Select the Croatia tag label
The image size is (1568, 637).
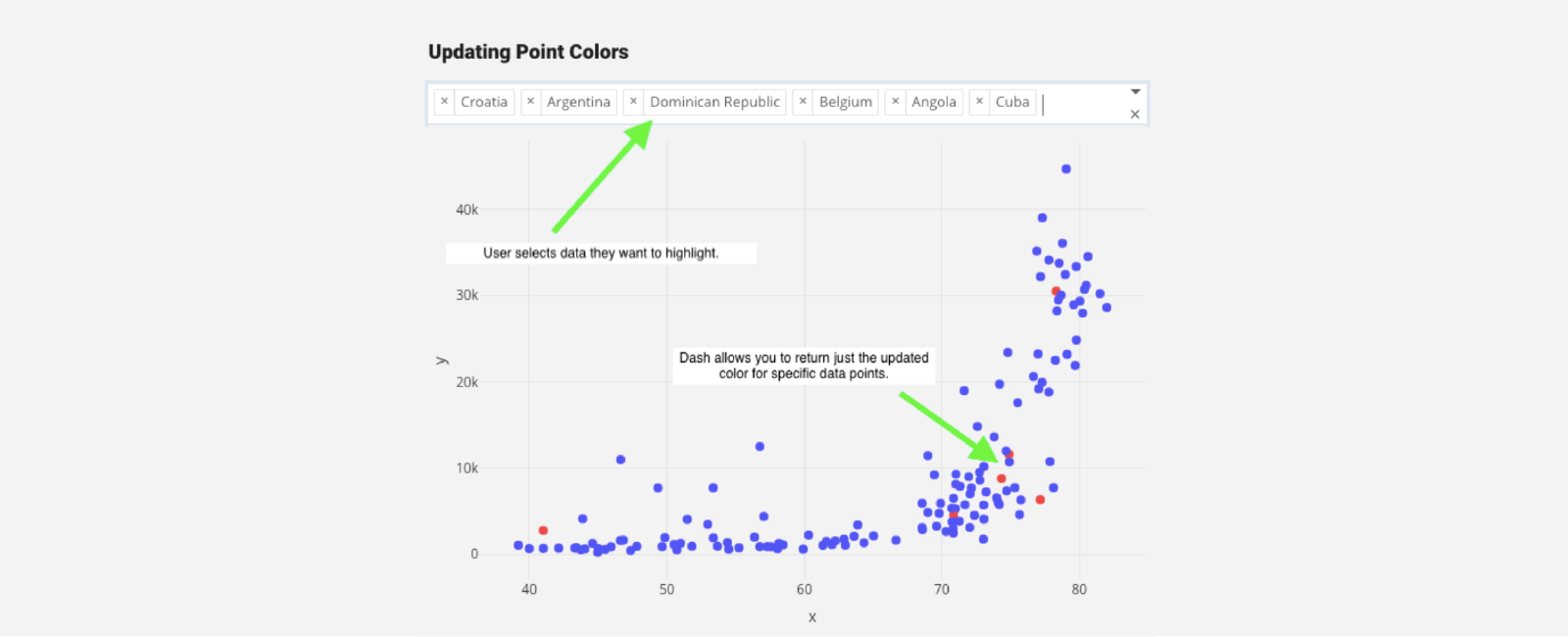[484, 102]
